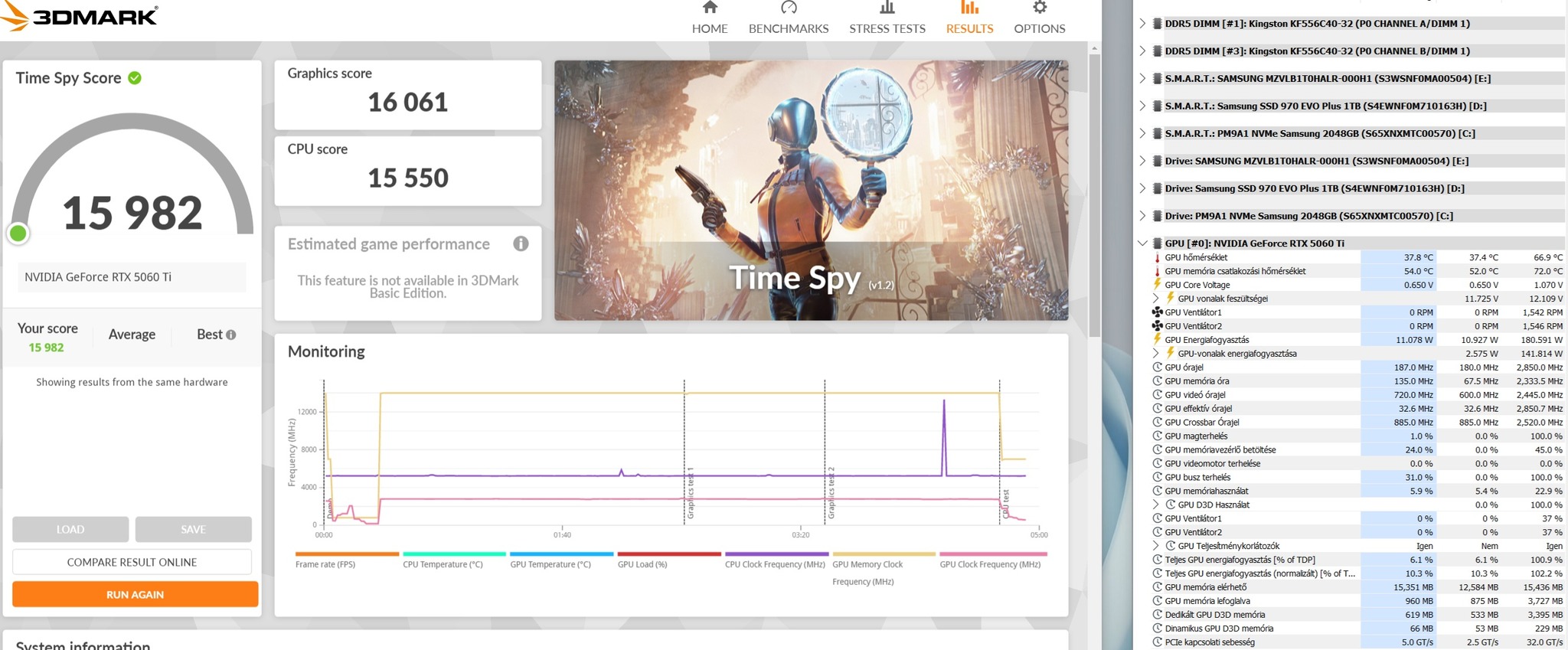Click the Time Spy benchmark image

811,190
